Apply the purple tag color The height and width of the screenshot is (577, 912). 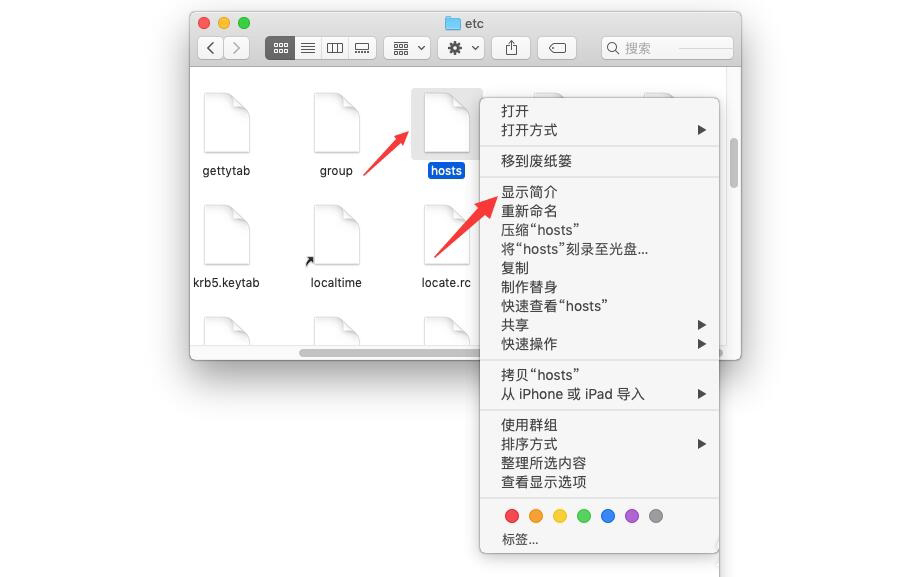pyautogui.click(x=632, y=516)
